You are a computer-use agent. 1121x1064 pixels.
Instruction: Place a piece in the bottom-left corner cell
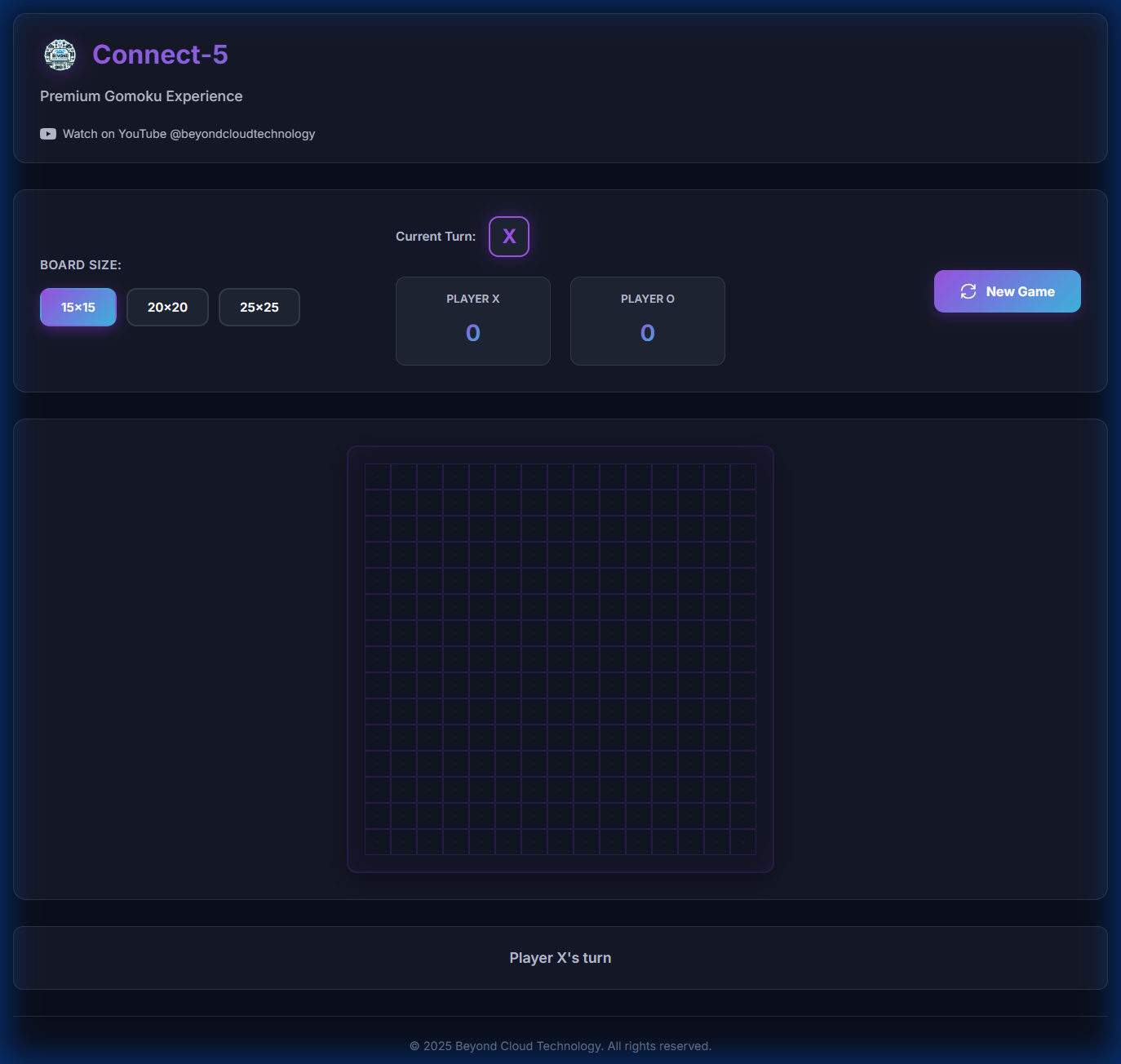(378, 842)
